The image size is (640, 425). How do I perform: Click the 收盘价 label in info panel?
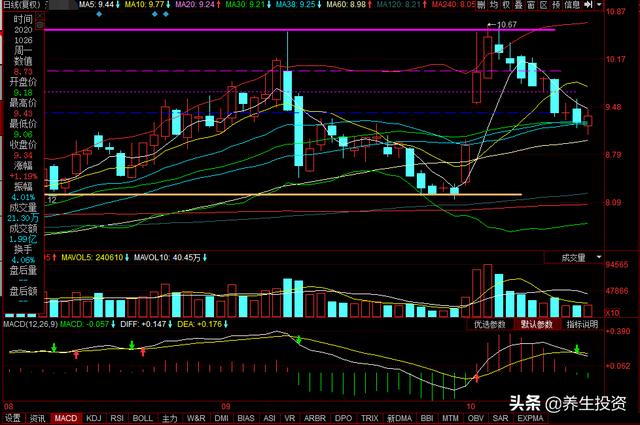pyautogui.click(x=23, y=145)
